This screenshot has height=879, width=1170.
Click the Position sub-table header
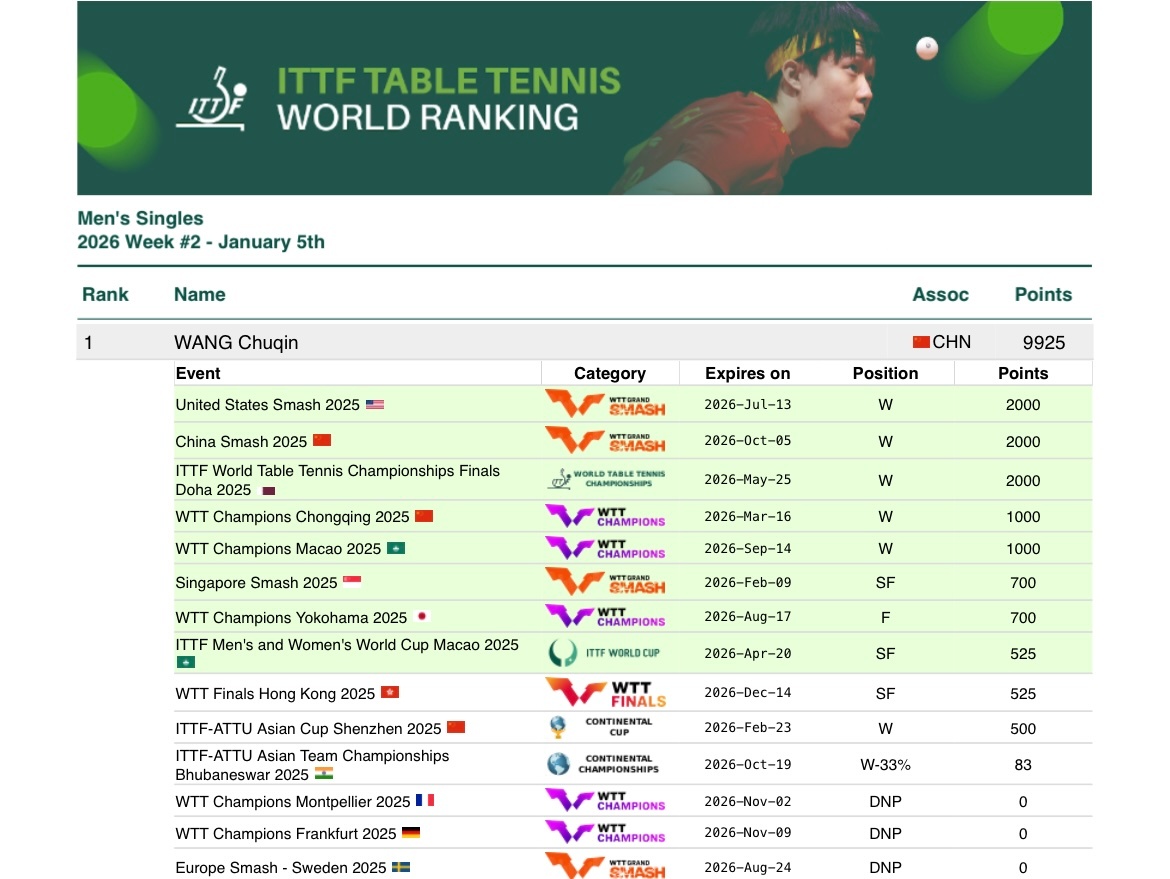click(x=885, y=373)
